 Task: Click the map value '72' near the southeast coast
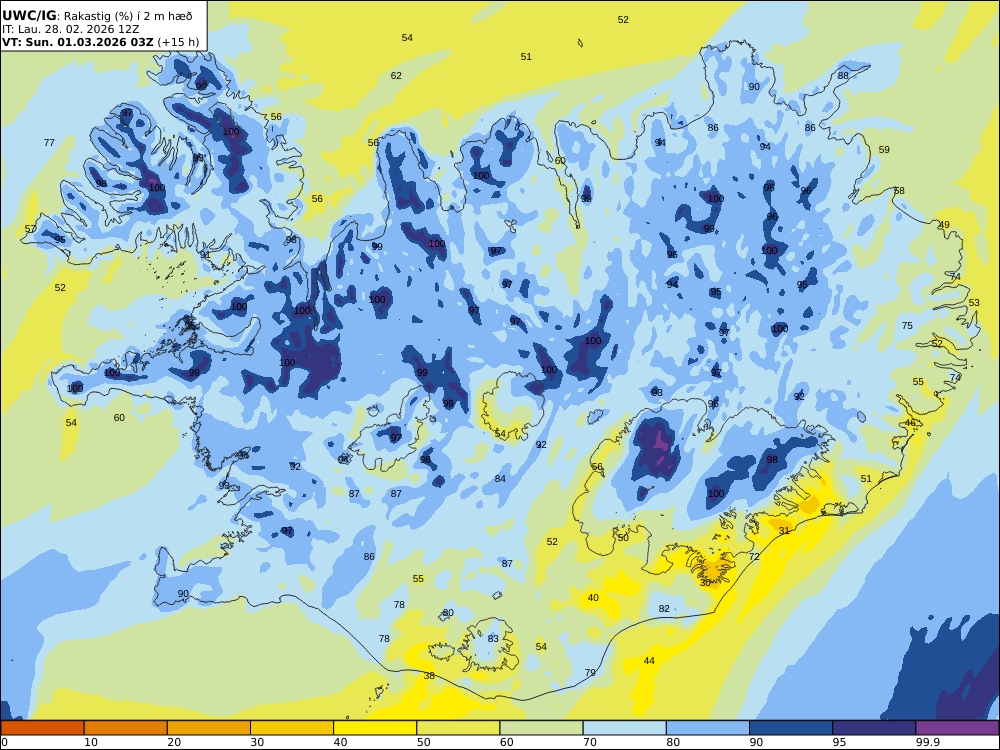pos(754,557)
